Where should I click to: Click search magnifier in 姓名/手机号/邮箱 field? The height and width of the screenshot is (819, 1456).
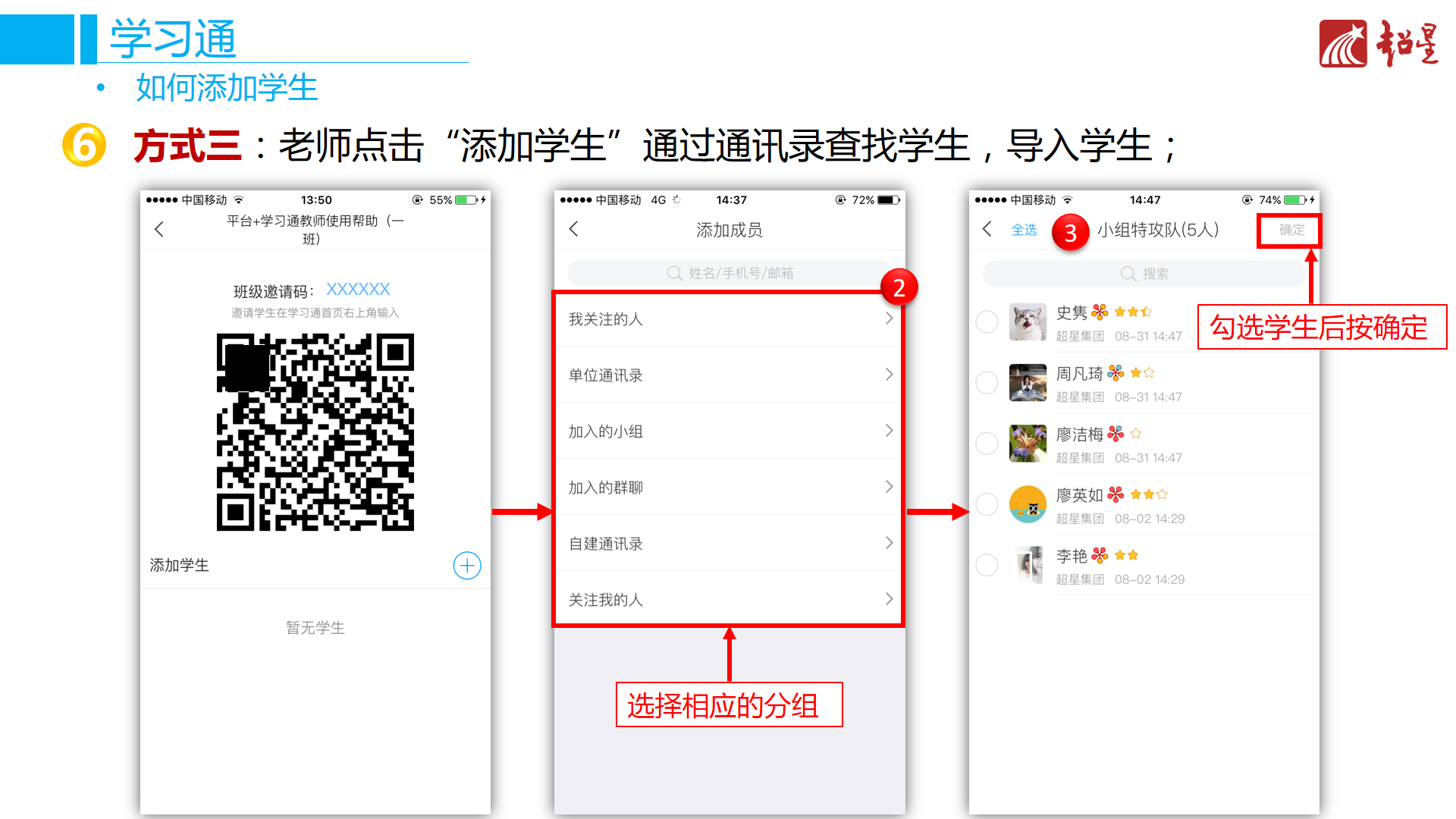tap(674, 273)
